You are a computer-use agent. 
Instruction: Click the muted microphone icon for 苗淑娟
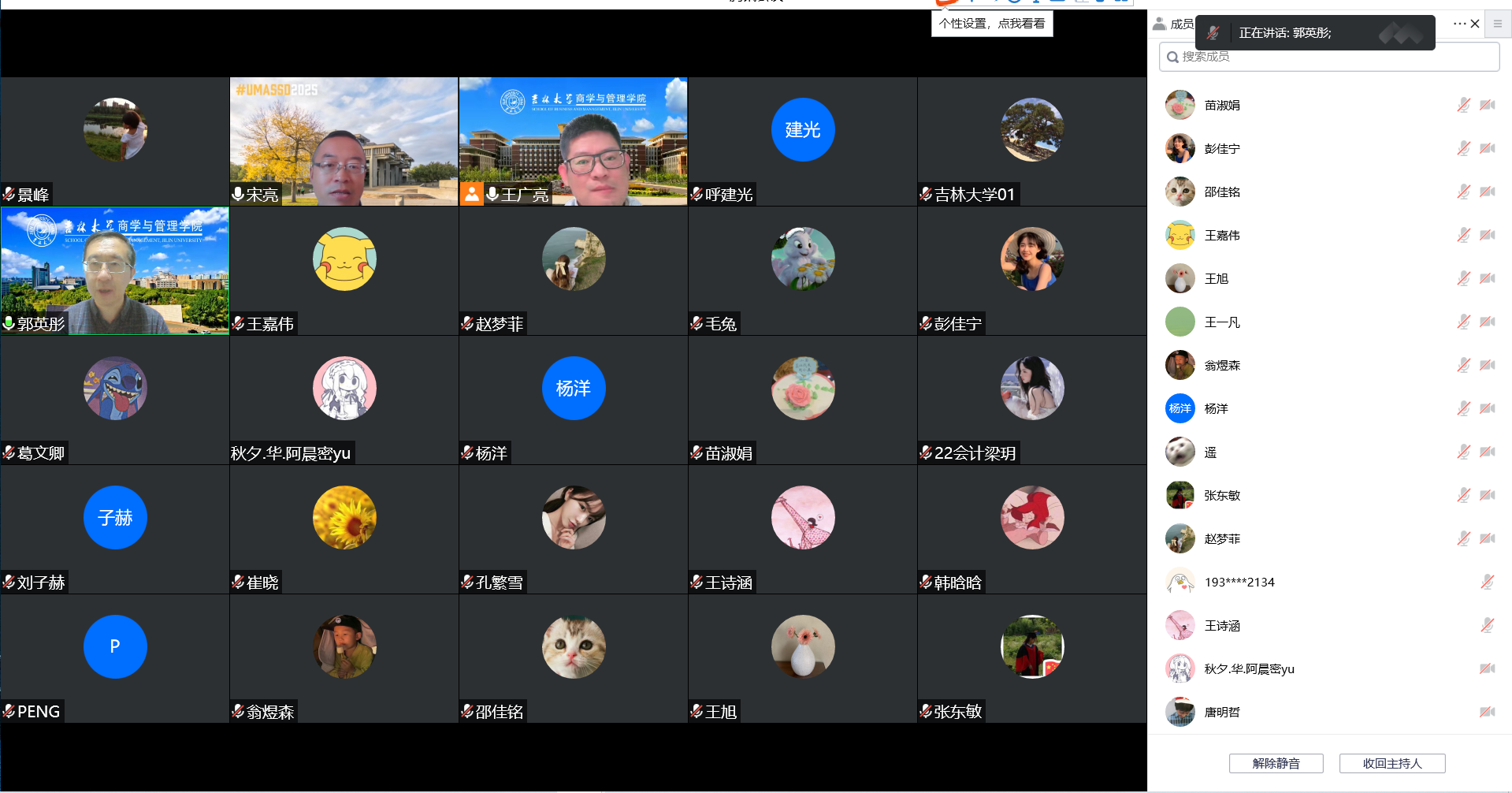tap(1463, 105)
